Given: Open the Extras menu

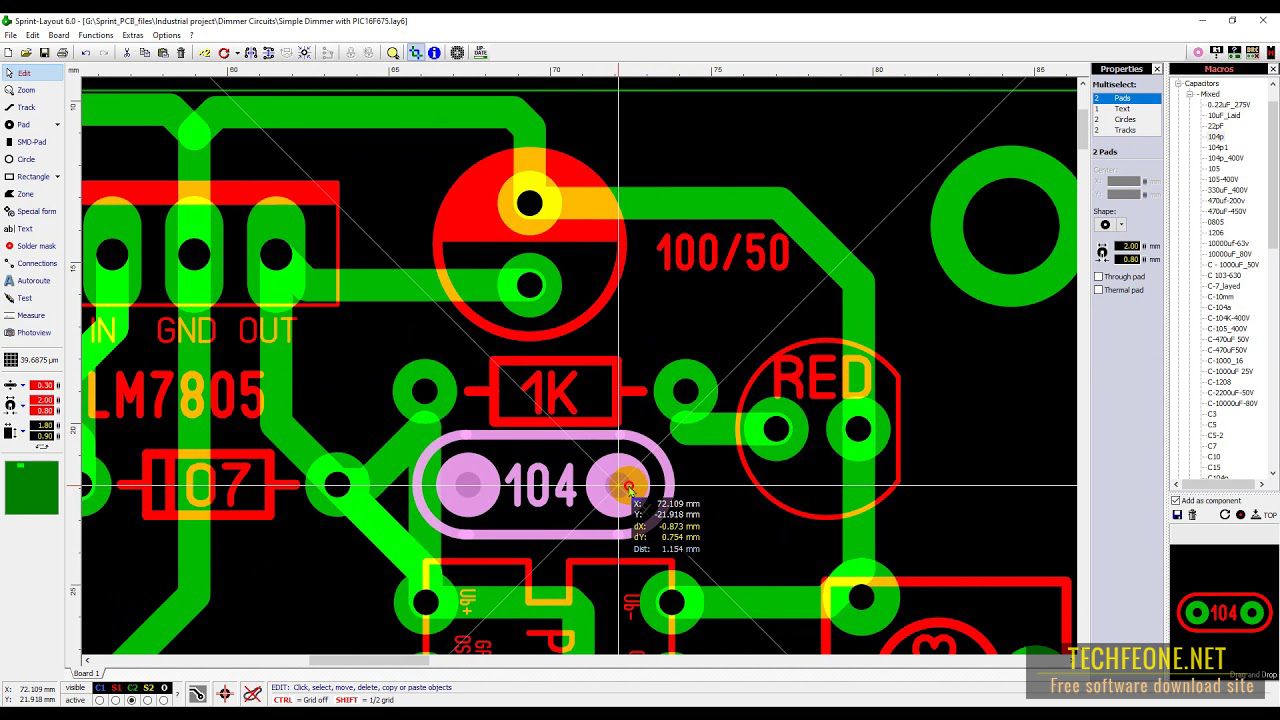Looking at the screenshot, I should click(x=133, y=35).
